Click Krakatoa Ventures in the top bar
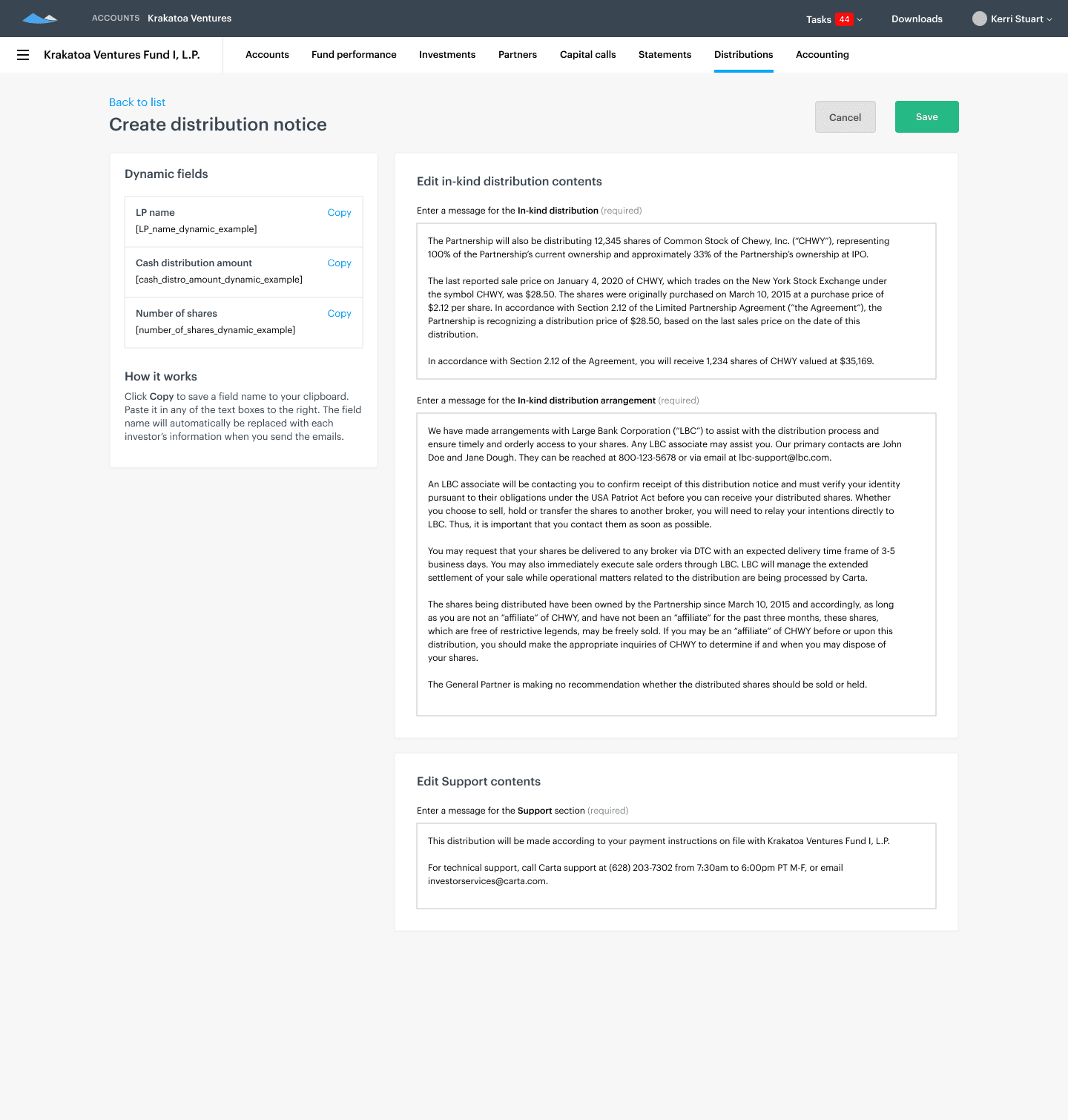Image resolution: width=1068 pixels, height=1120 pixels. click(x=189, y=18)
